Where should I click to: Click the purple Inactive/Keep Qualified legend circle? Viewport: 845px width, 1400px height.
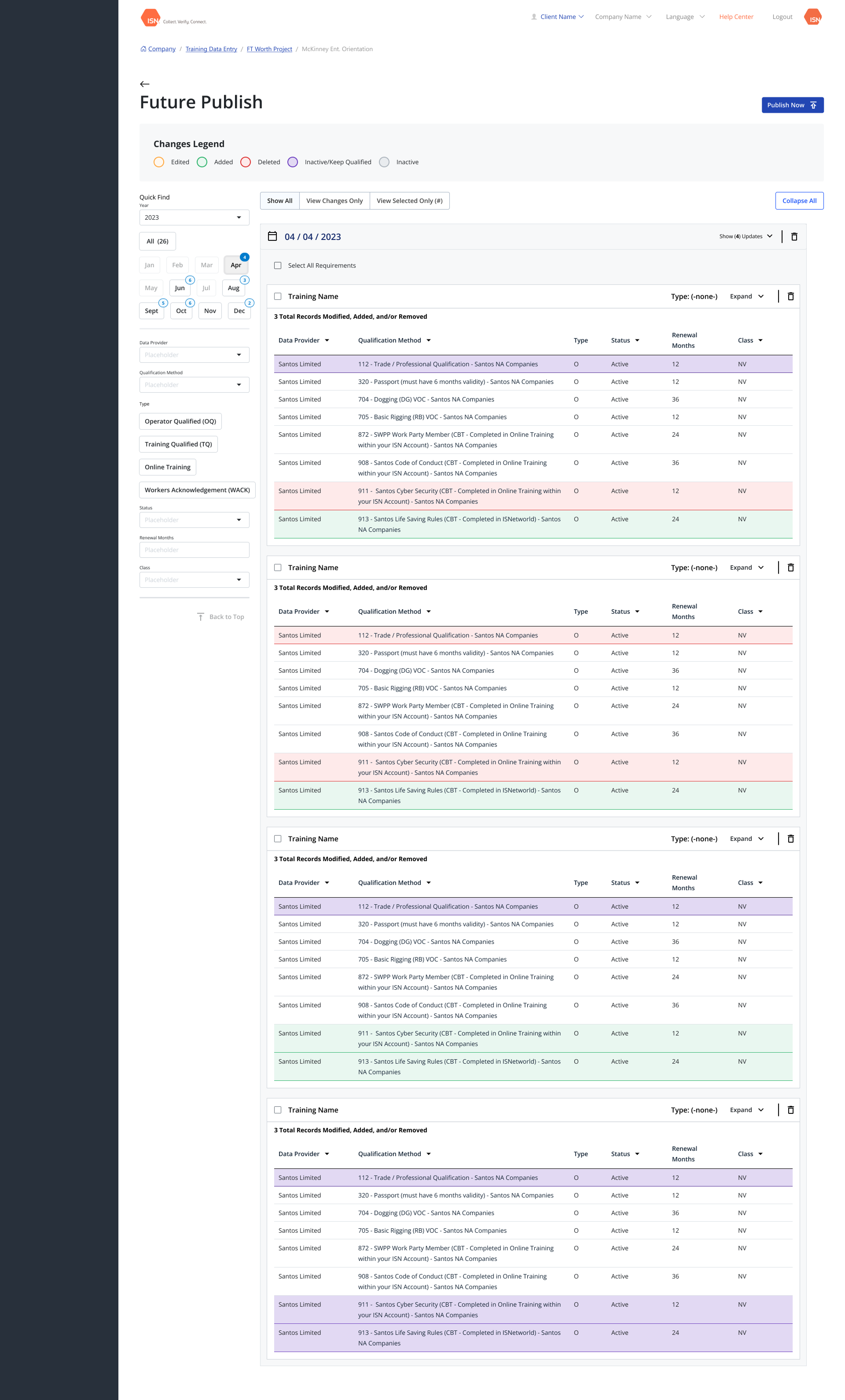point(293,162)
